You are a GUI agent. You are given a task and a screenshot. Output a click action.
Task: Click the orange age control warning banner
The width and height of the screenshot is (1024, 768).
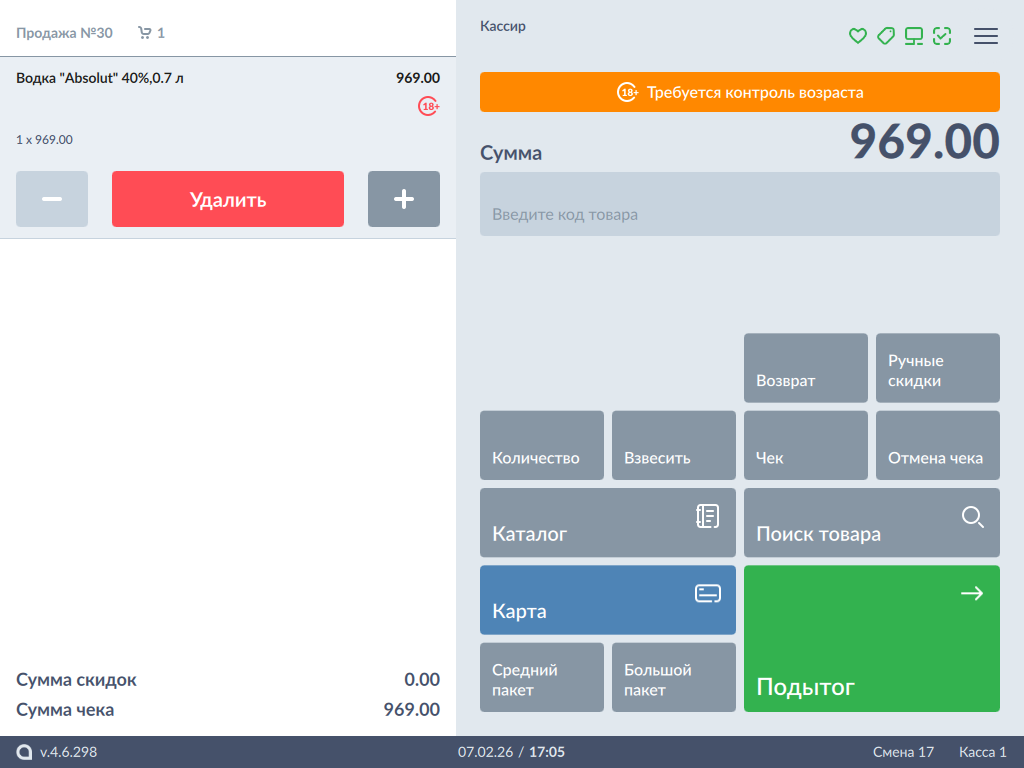[740, 92]
